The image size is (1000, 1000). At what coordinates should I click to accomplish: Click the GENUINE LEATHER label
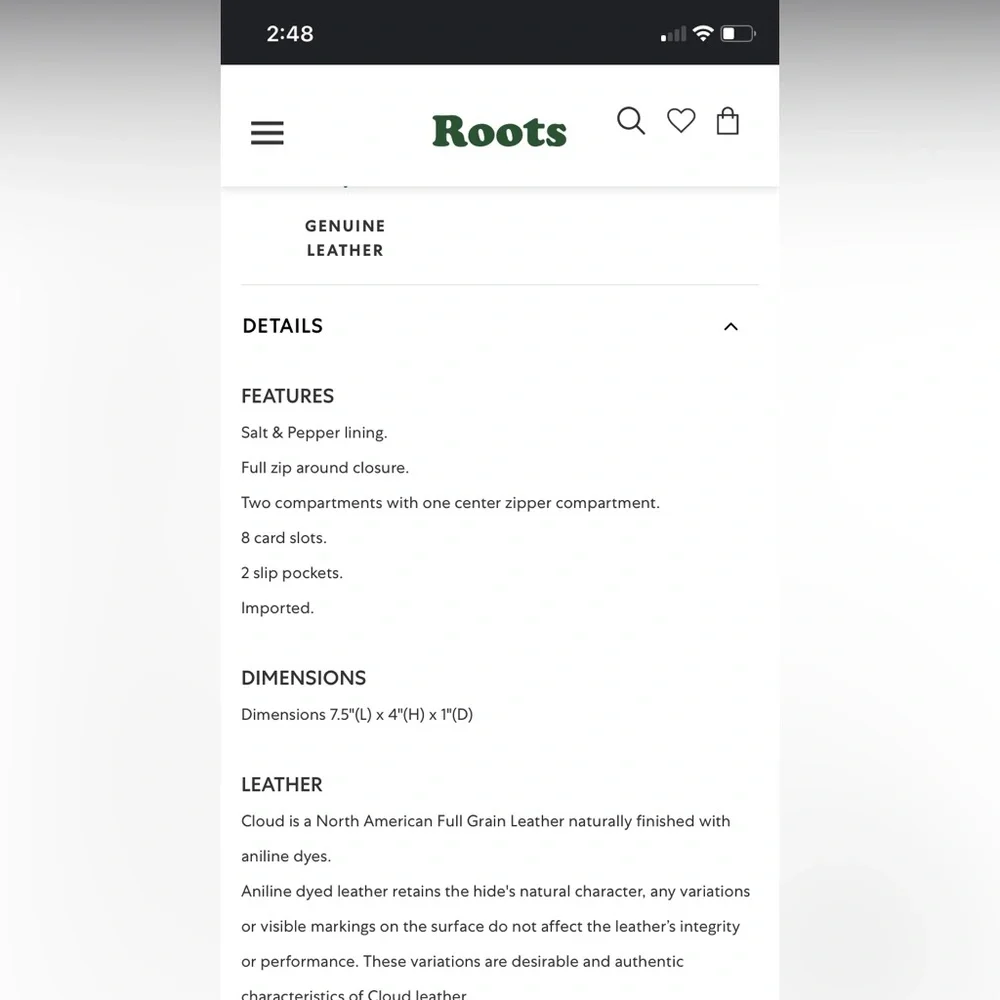[345, 238]
